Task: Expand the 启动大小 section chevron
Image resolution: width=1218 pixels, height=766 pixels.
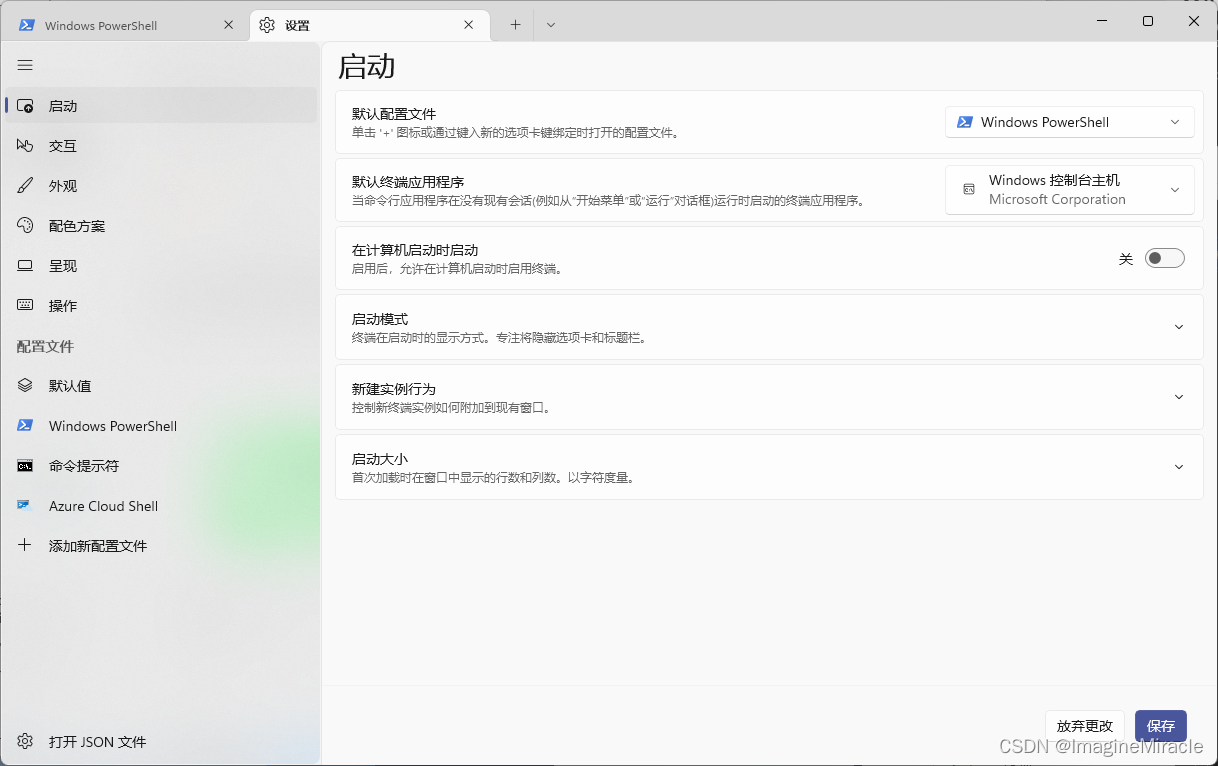Action: [x=1179, y=467]
